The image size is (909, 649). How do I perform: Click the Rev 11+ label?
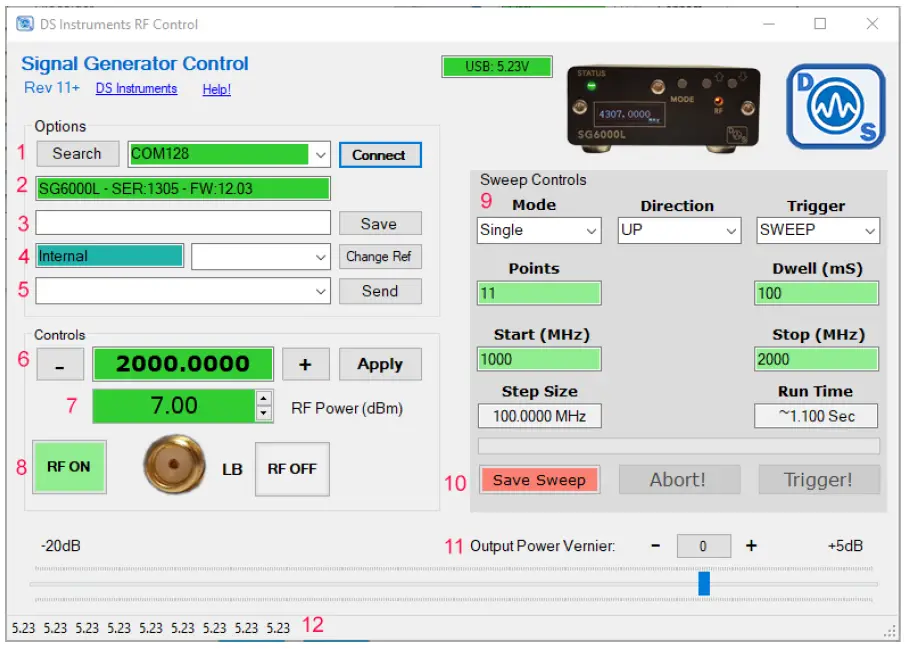pyautogui.click(x=52, y=88)
